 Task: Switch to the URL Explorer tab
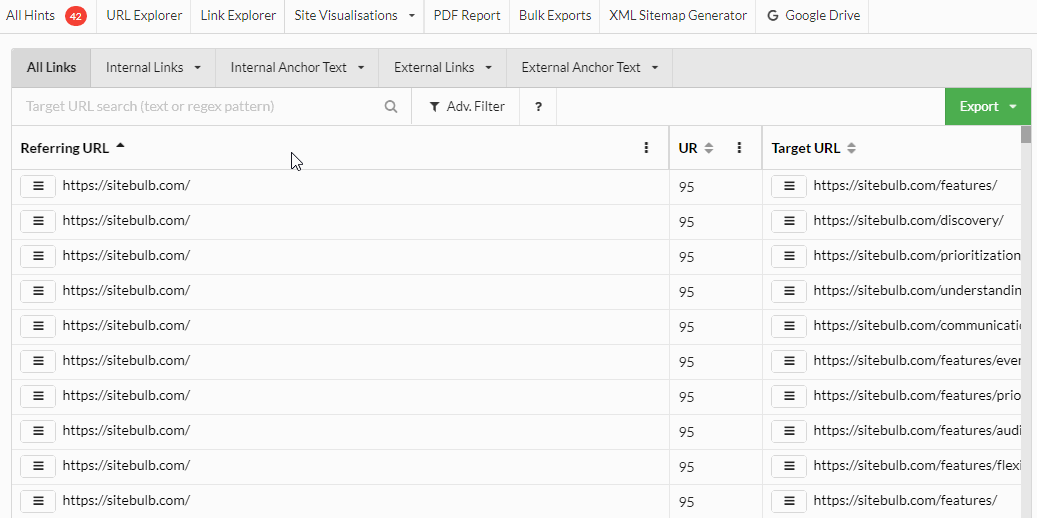[144, 16]
